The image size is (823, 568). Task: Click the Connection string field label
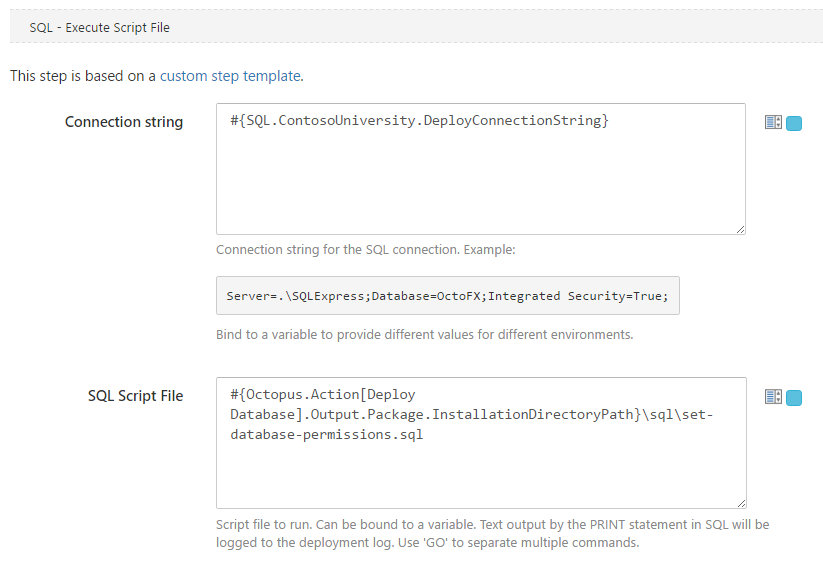tap(124, 122)
